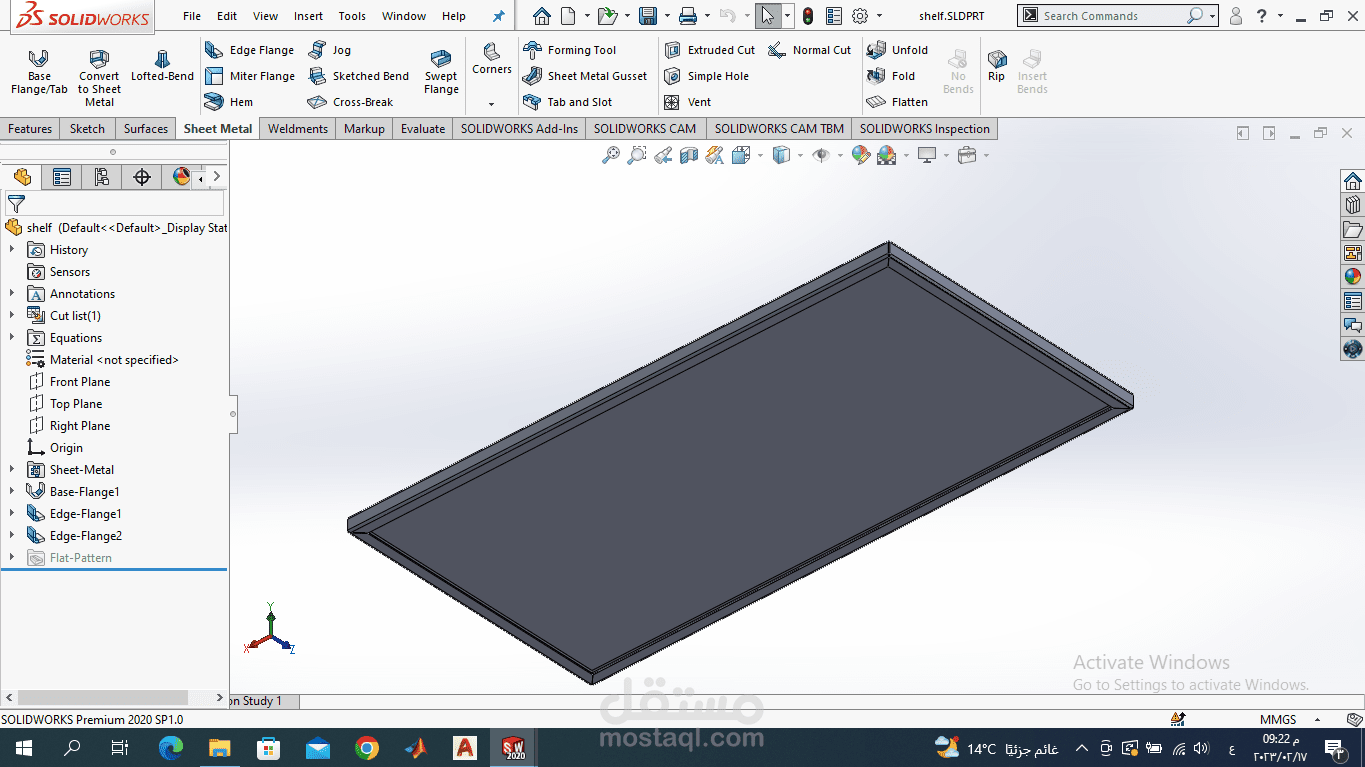This screenshot has height=767, width=1365.
Task: Open the Edit Appearance color ball
Action: tap(861, 155)
